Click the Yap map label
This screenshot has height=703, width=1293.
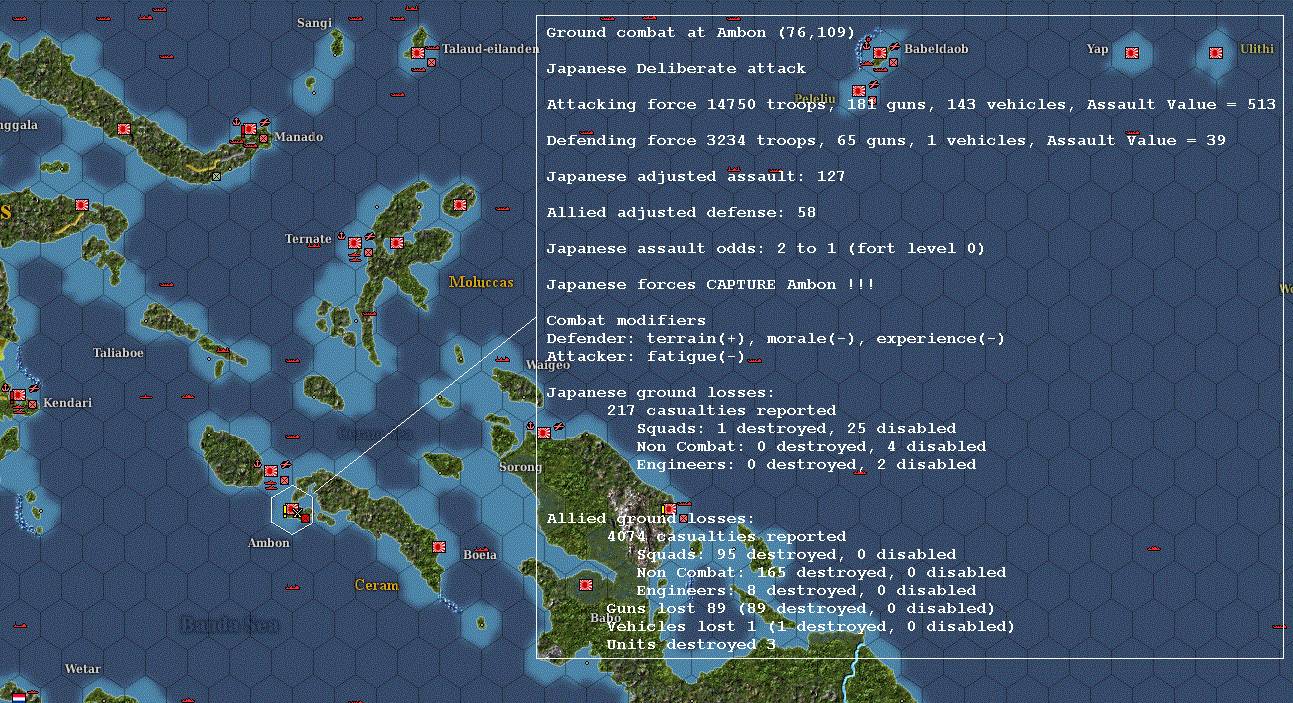coord(1098,49)
